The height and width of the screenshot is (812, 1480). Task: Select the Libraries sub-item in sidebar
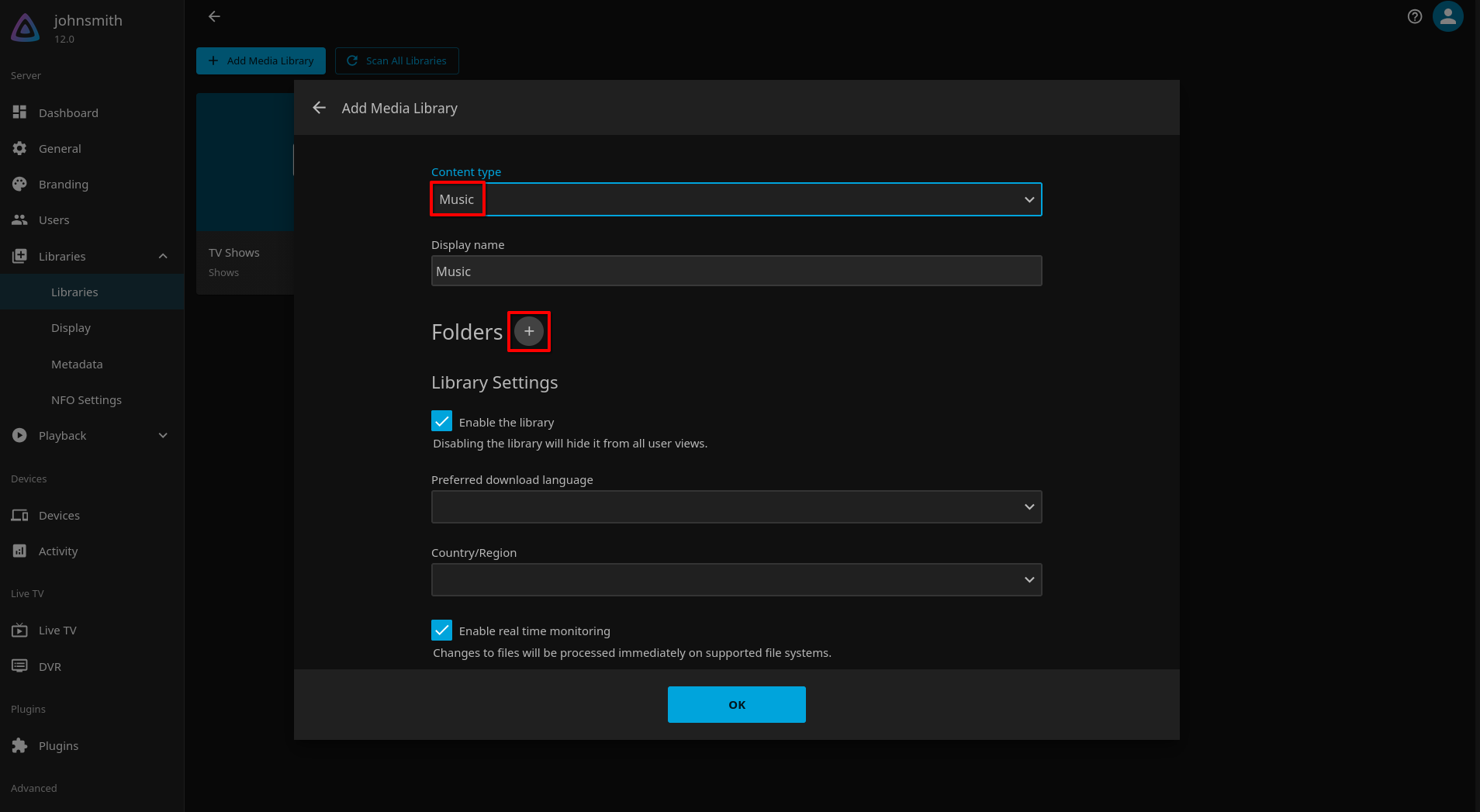pyautogui.click(x=92, y=292)
